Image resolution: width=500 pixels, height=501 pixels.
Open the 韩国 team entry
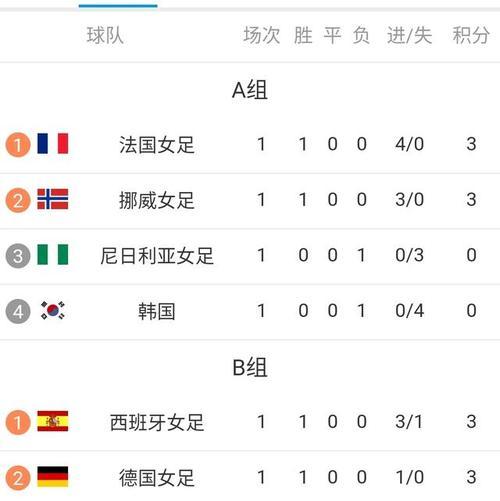pos(157,311)
